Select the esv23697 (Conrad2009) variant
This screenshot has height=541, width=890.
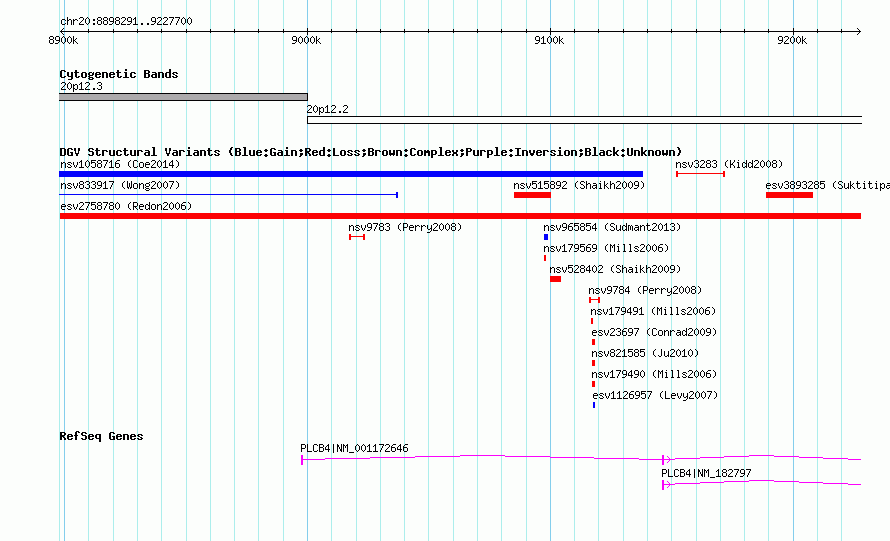pyautogui.click(x=654, y=332)
